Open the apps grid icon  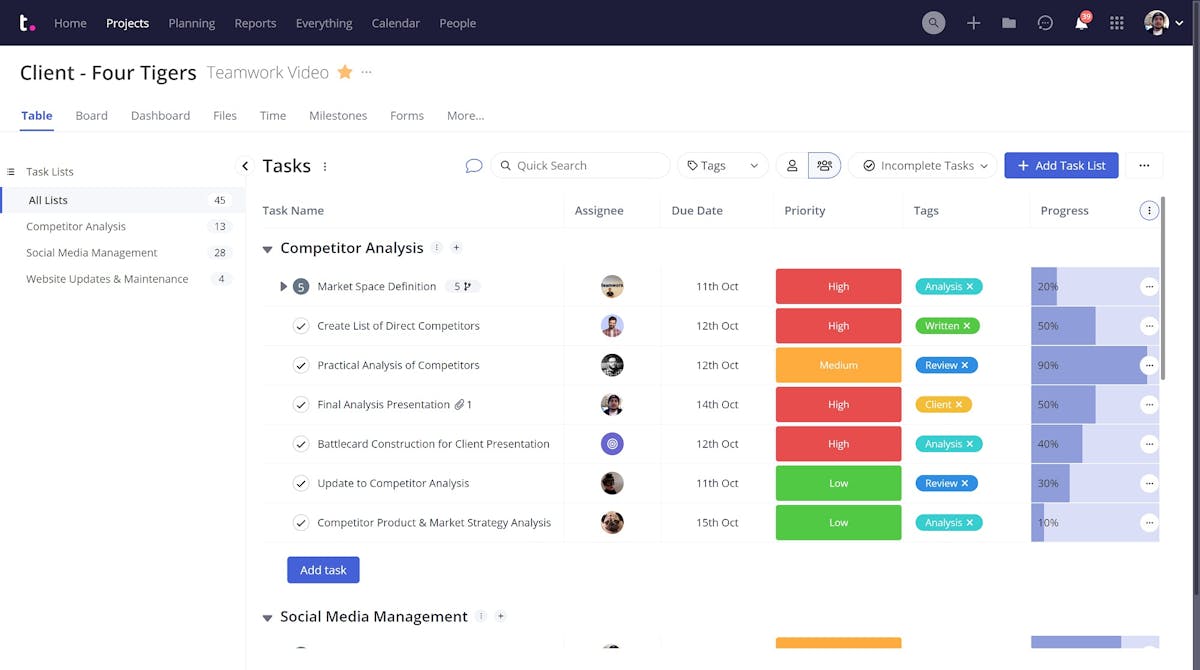point(1117,23)
